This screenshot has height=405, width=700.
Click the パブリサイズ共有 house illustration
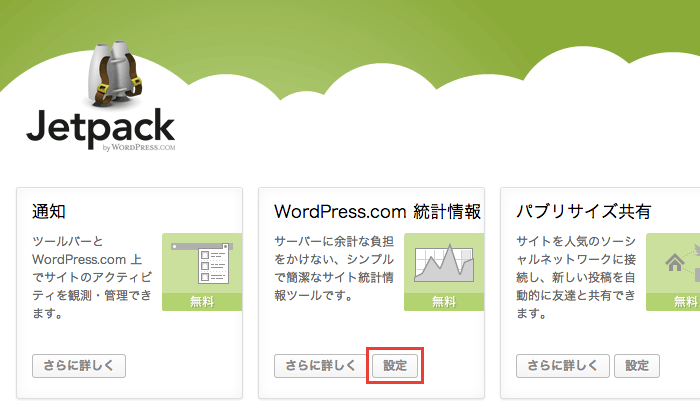click(674, 263)
